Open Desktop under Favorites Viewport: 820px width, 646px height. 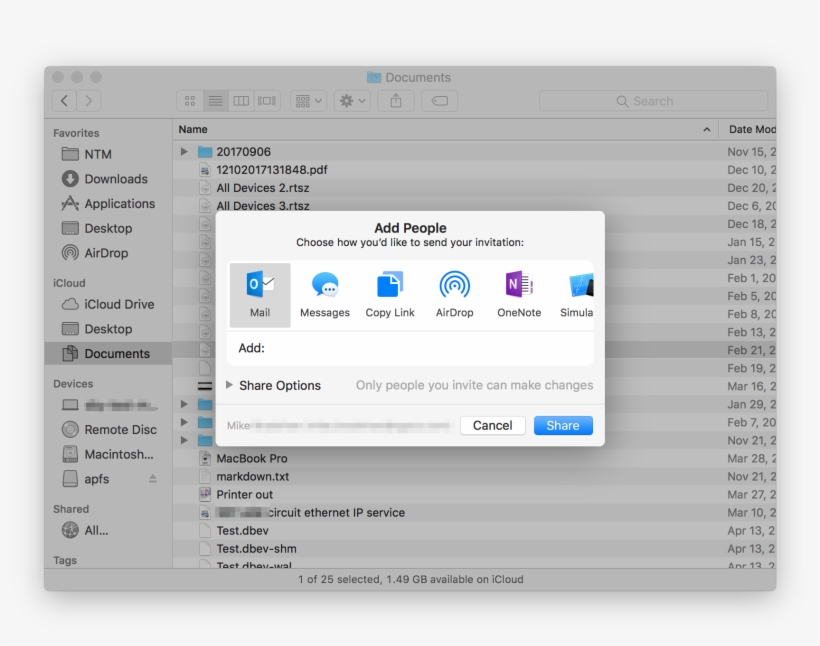point(108,228)
